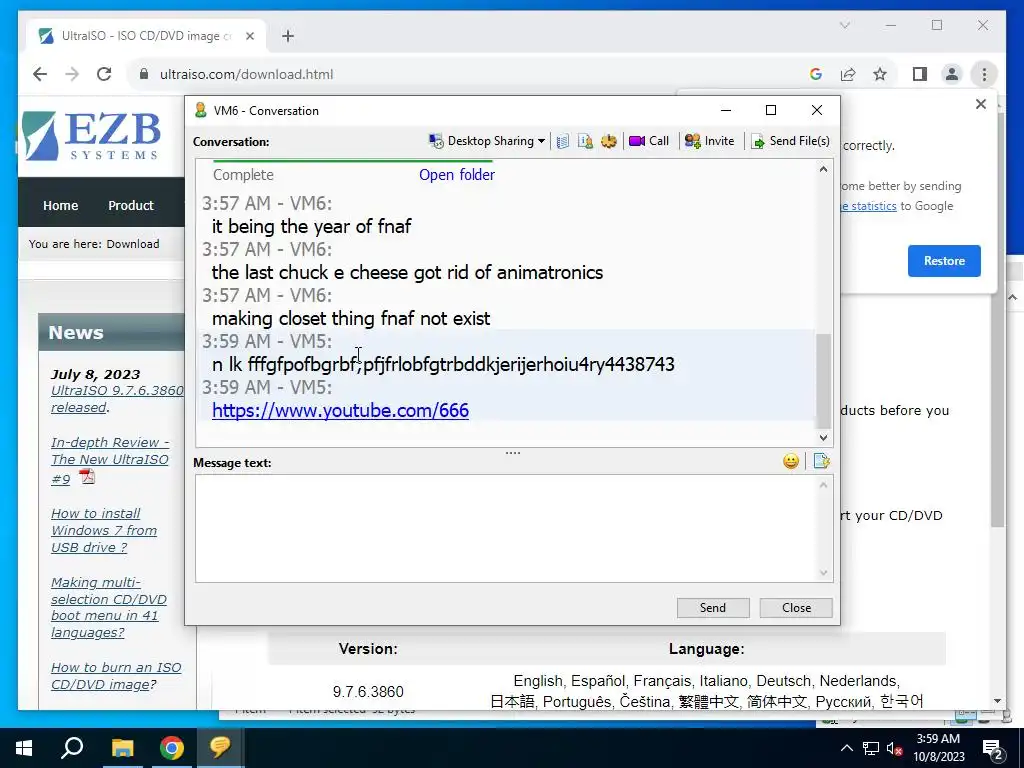1024x768 pixels.
Task: Open Product in website nav bar
Action: (131, 205)
